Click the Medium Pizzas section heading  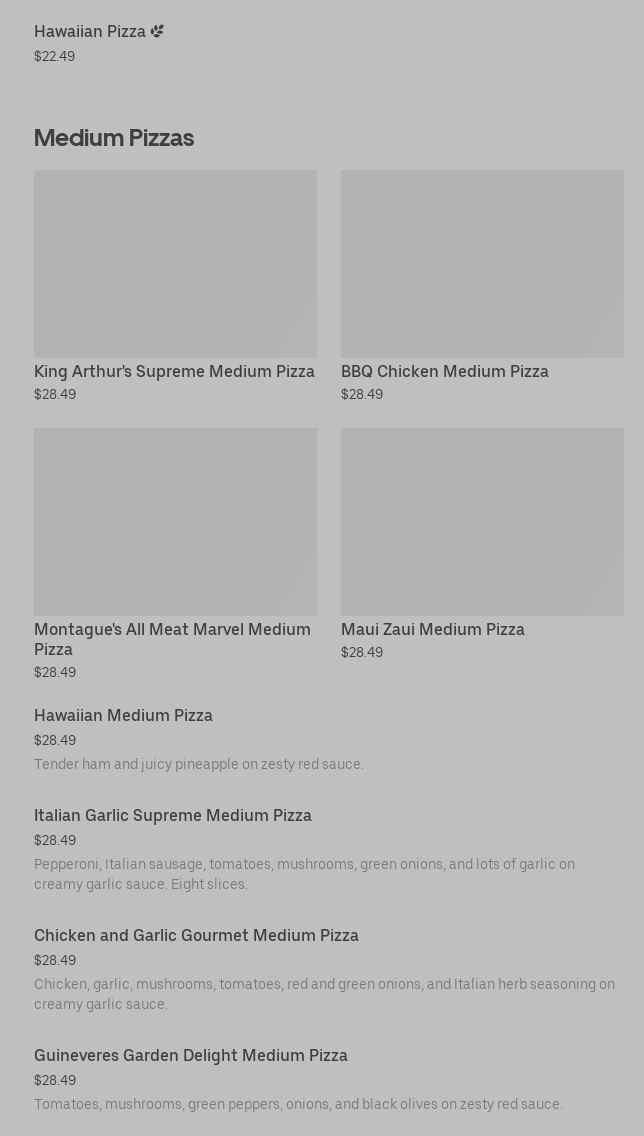click(114, 138)
